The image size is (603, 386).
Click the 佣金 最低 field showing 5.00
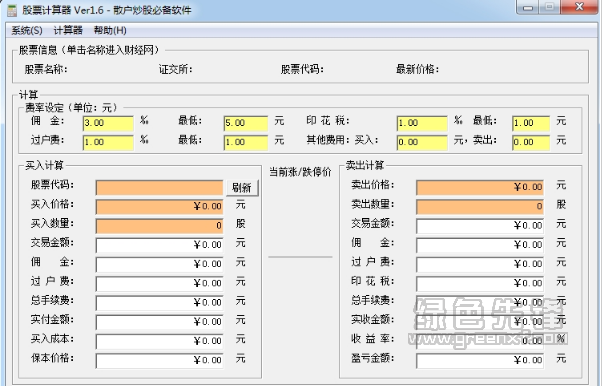(x=246, y=123)
